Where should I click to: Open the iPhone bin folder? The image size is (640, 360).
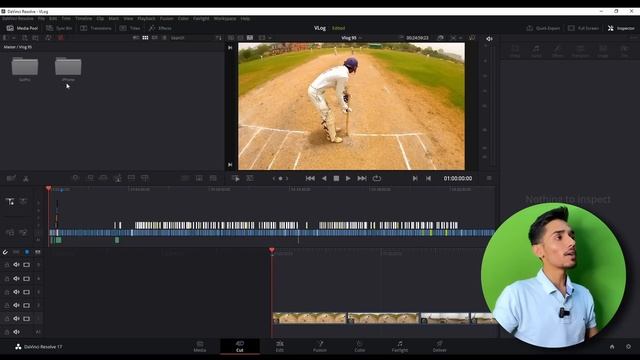68,69
